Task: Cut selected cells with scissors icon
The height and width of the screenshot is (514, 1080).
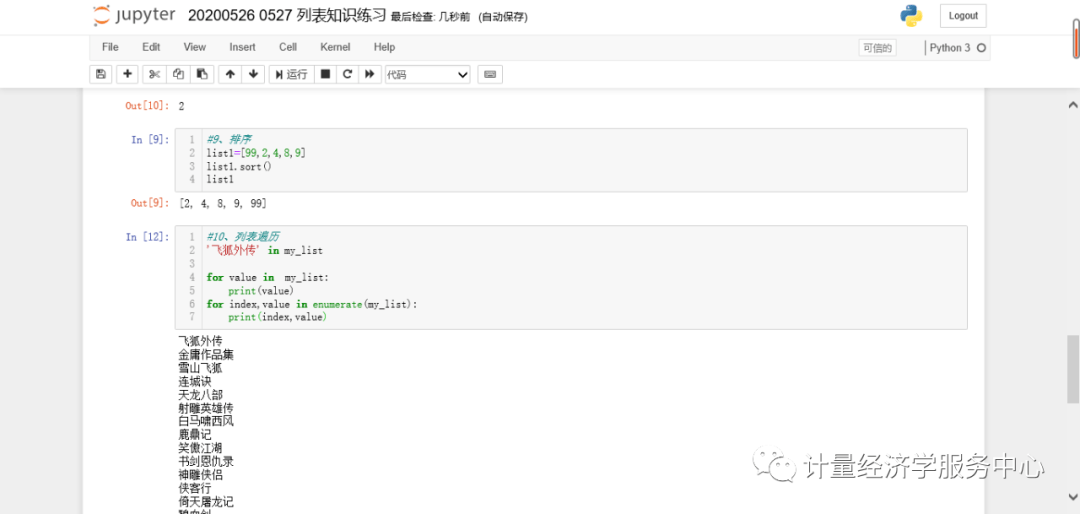Action: (154, 74)
